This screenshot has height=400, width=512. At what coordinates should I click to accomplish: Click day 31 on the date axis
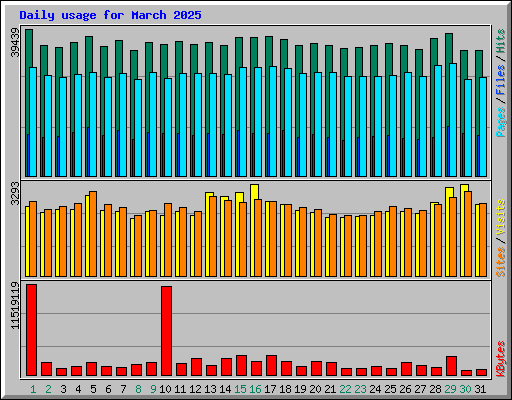480,389
